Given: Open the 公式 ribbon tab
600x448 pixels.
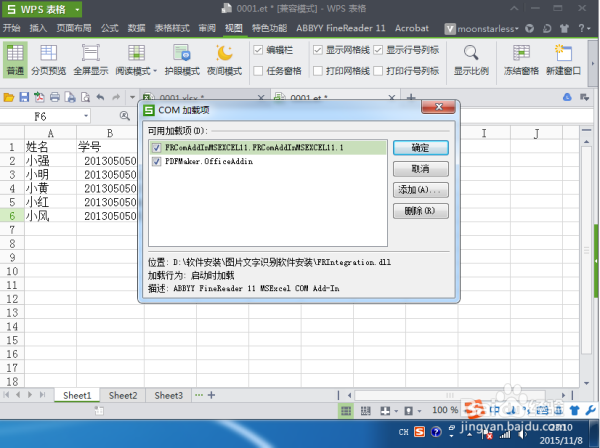Looking at the screenshot, I should click(x=109, y=28).
